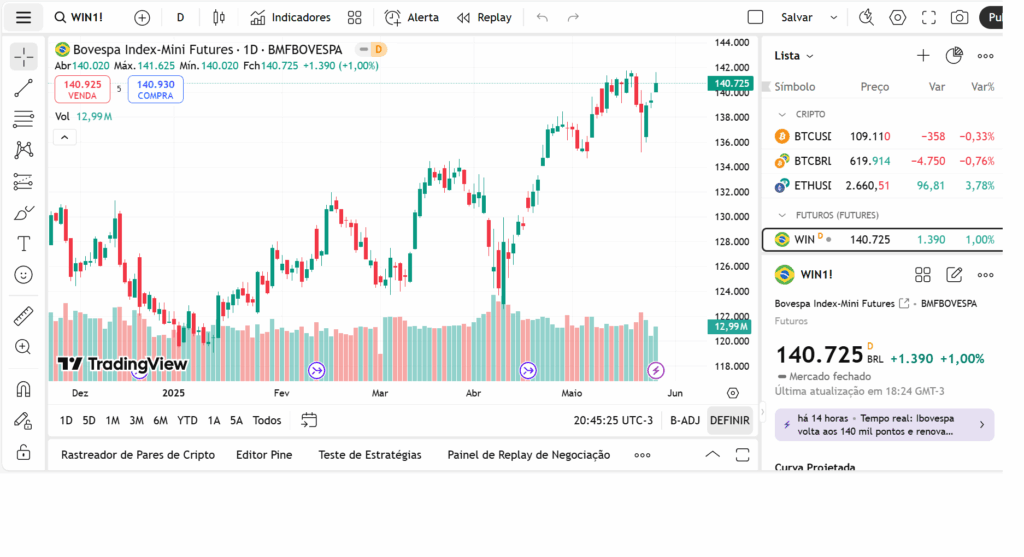Screen dimensions: 1024x557
Task: Open the Fibonacci and horizontal lines tool
Action: coord(24,119)
